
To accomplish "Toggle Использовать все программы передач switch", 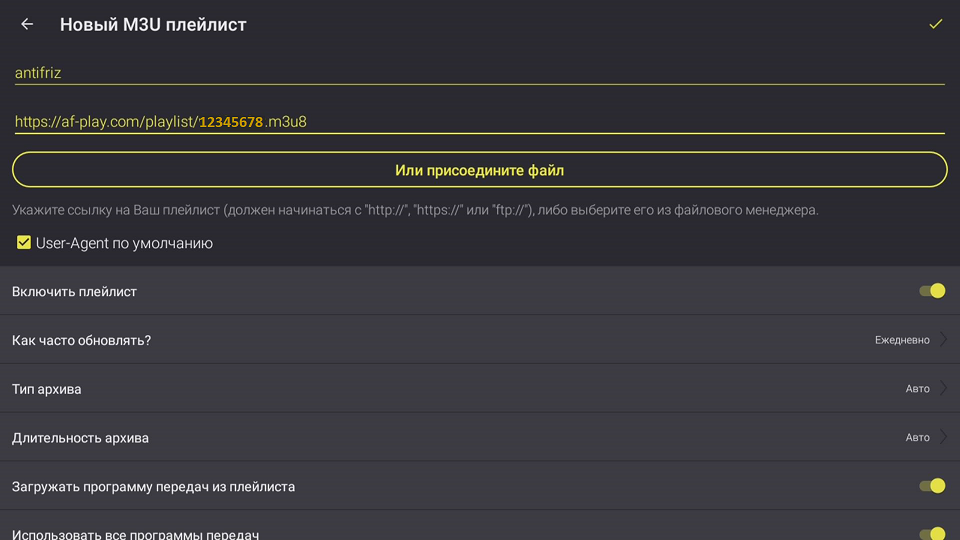I will 932,534.
